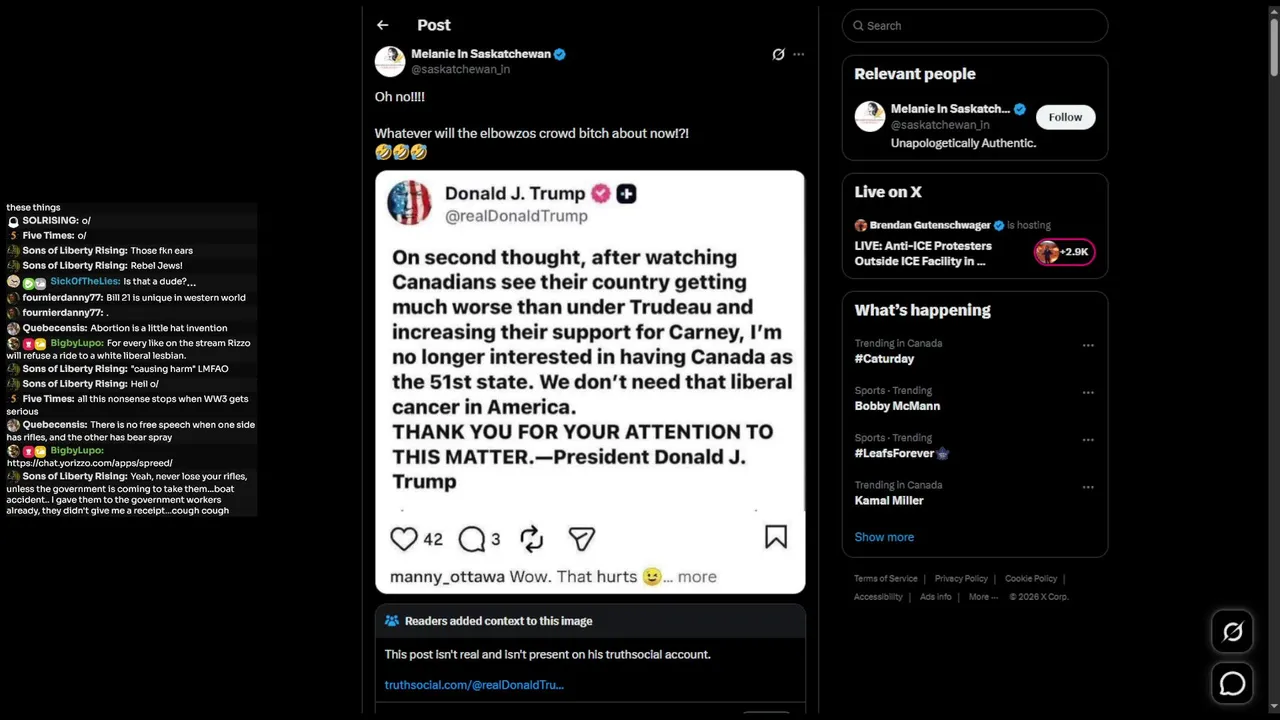The image size is (1280, 720).
Task: Click the back arrow beside Post
Action: tap(383, 25)
